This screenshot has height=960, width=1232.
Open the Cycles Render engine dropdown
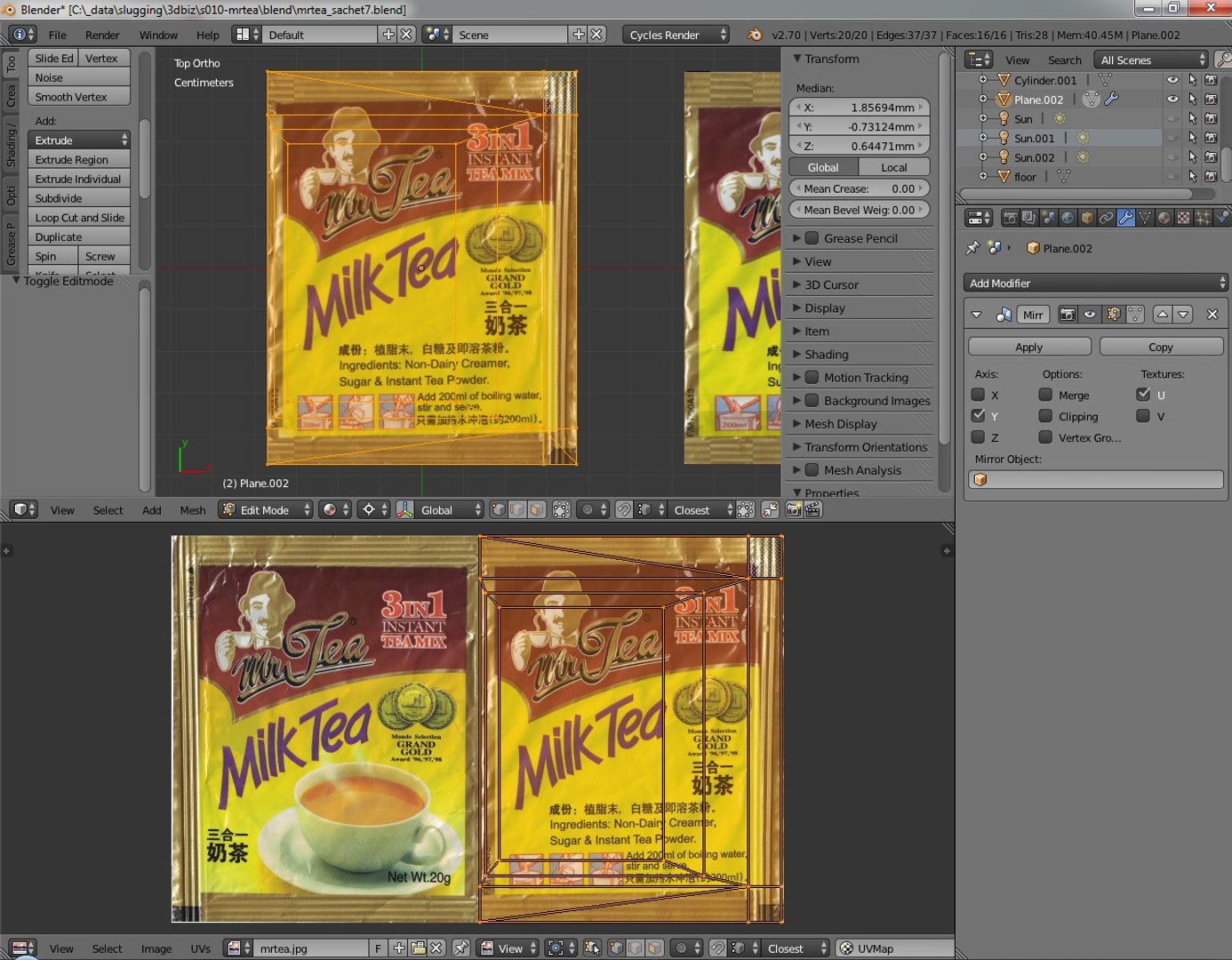click(x=676, y=35)
